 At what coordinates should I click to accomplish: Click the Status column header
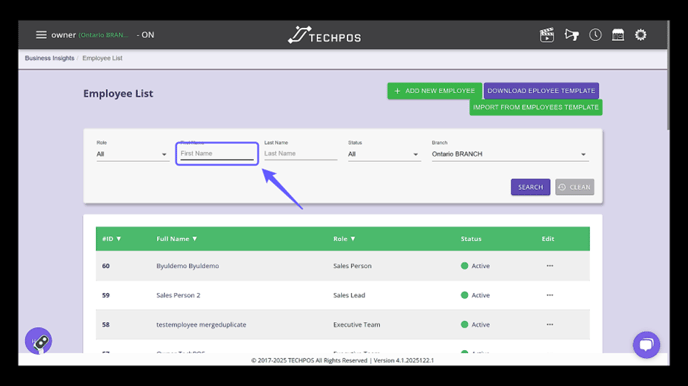coord(471,239)
